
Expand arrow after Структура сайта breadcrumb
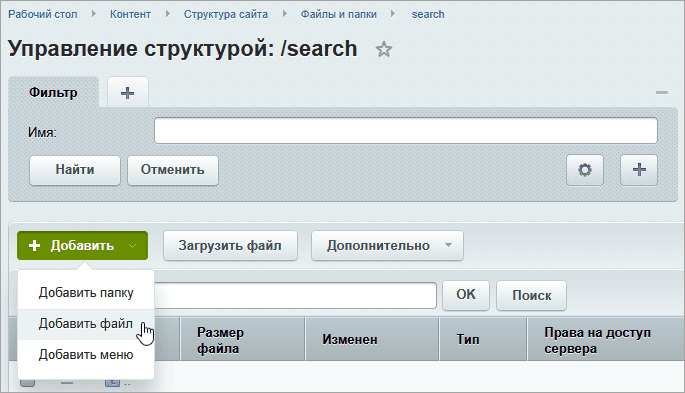coord(284,14)
